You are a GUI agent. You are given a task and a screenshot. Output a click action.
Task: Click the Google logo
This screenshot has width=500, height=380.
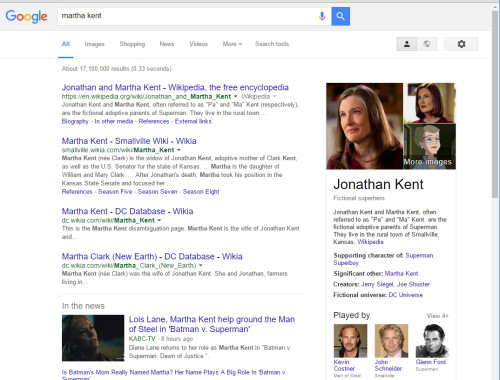tap(26, 16)
